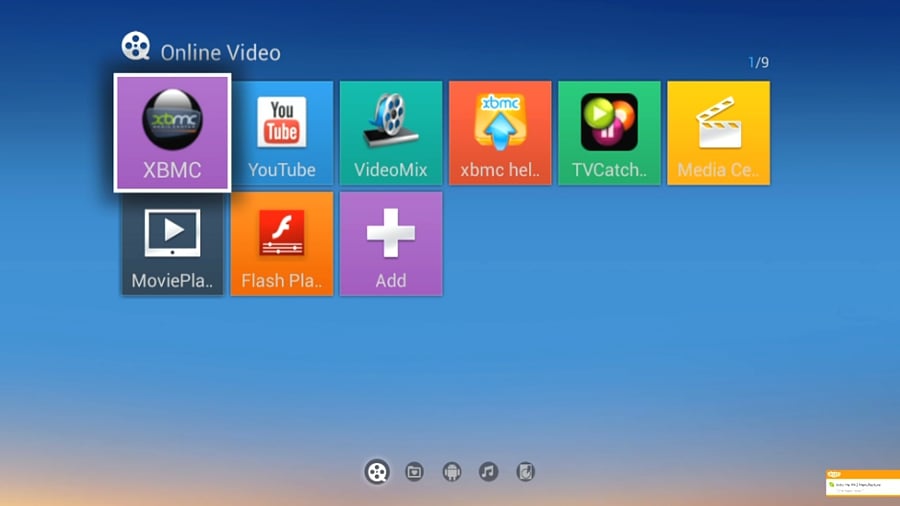
Task: Open the YouTube app tile
Action: point(282,132)
